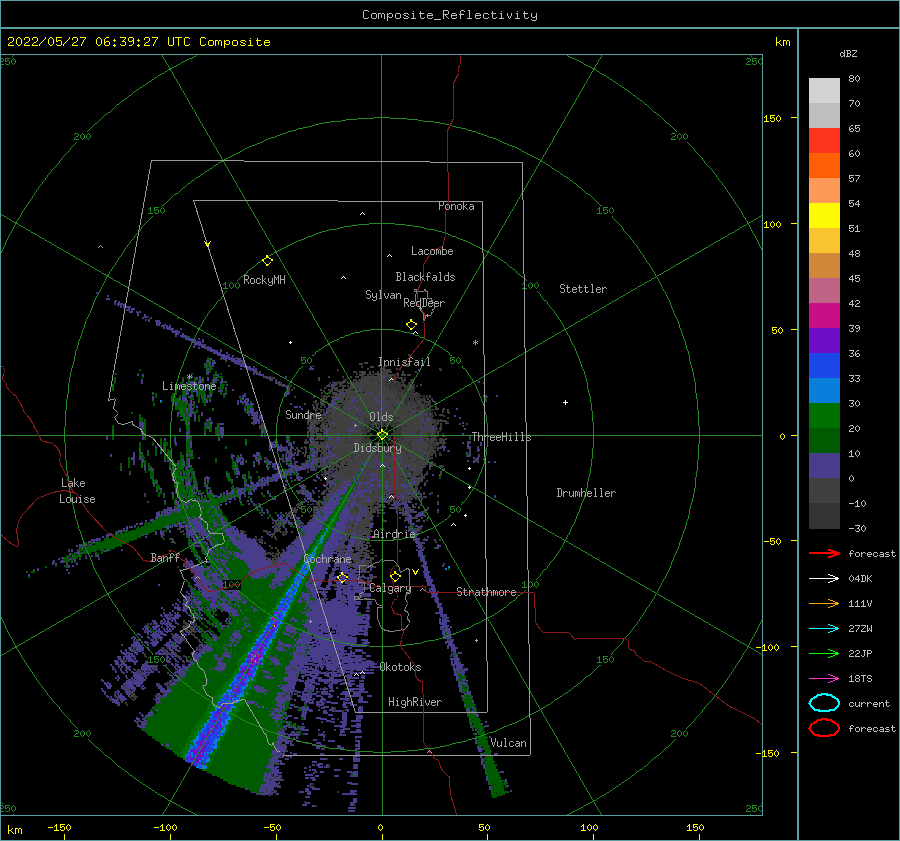Choose the green 22JP arrow legend entry
This screenshot has width=900, height=841.
824,653
